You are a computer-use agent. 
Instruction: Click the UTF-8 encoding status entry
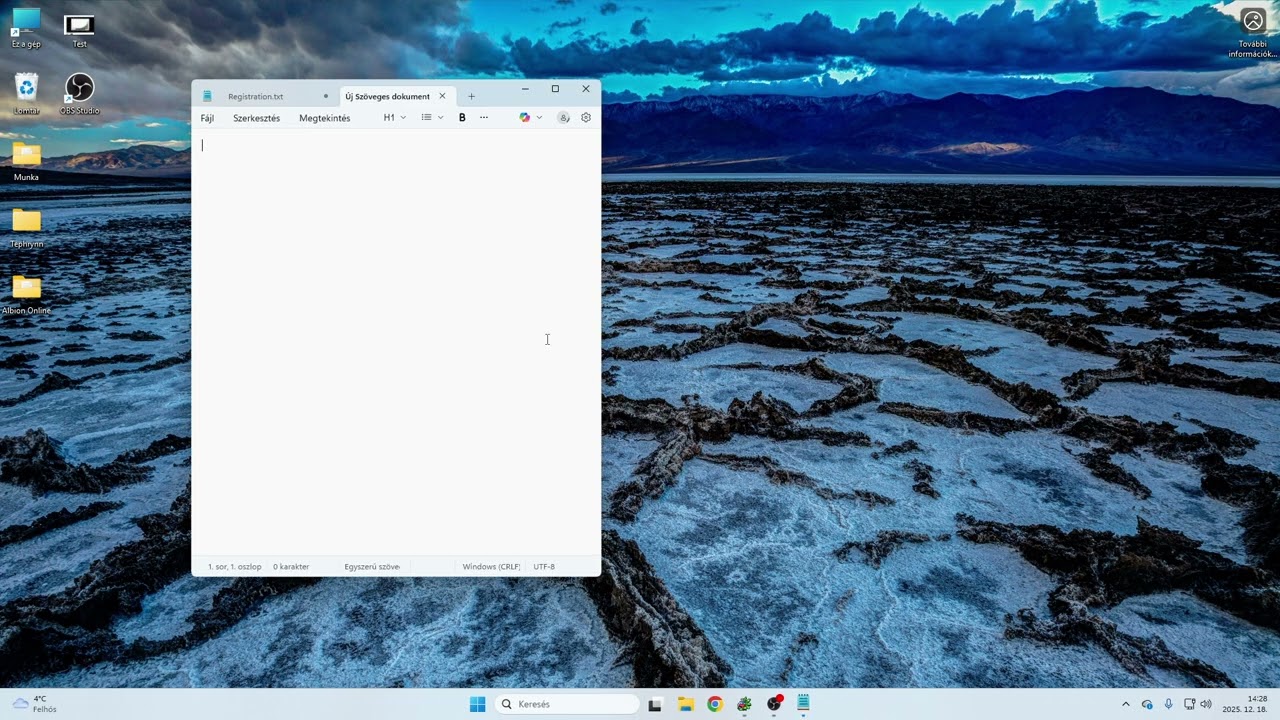tap(544, 567)
